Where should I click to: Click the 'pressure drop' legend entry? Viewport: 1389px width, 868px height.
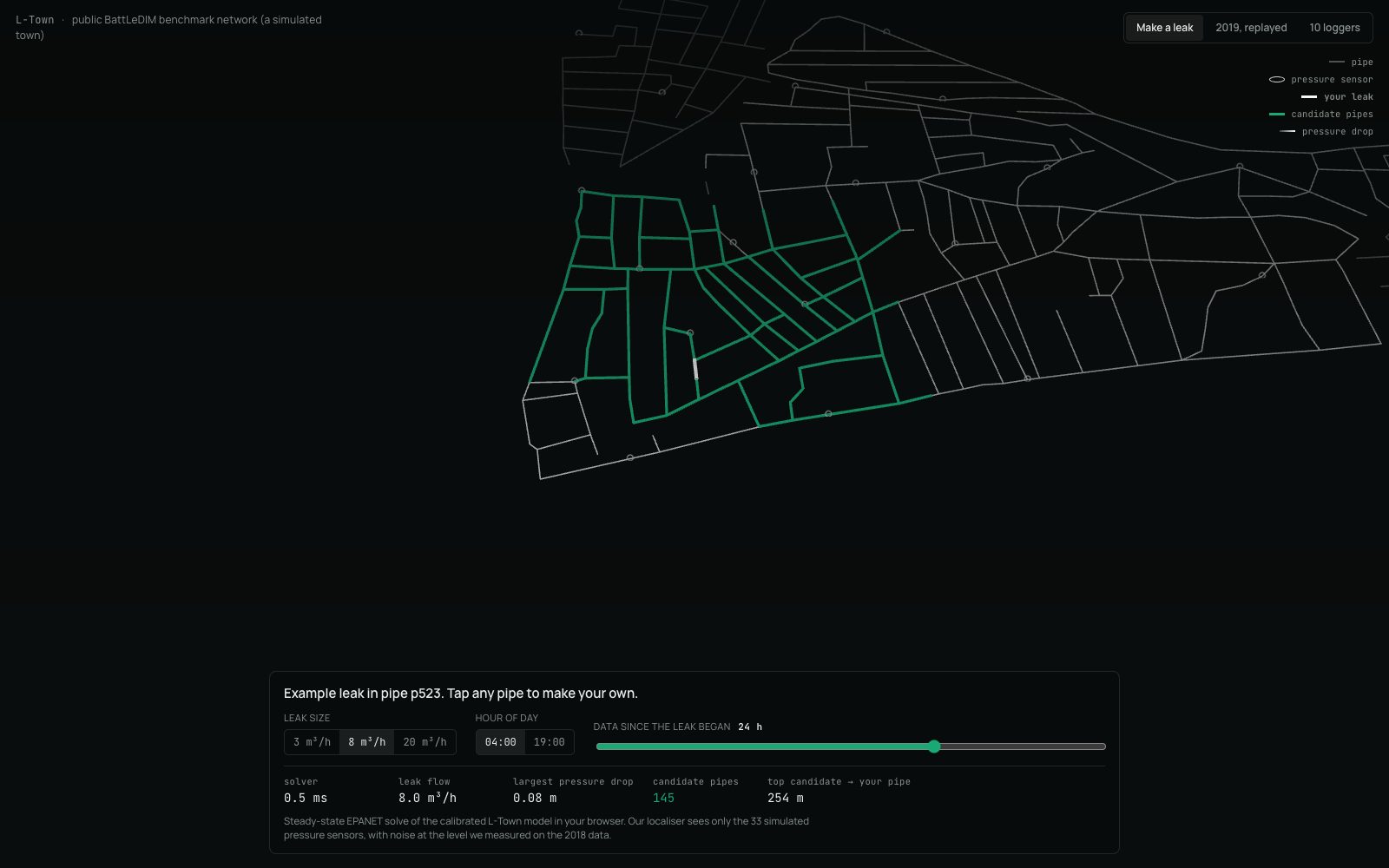[x=1326, y=131]
